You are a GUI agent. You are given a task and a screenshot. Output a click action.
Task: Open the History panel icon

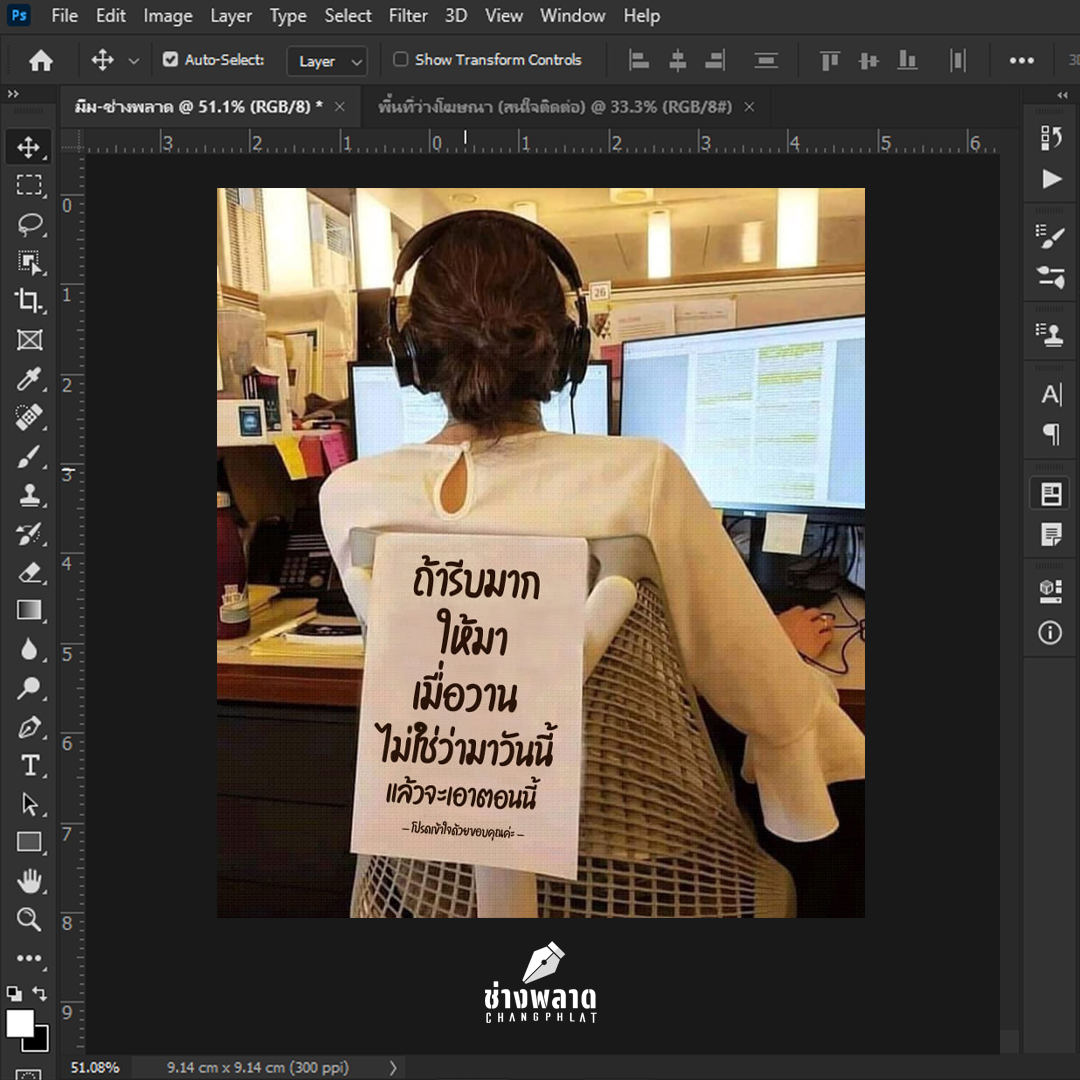(x=1050, y=138)
